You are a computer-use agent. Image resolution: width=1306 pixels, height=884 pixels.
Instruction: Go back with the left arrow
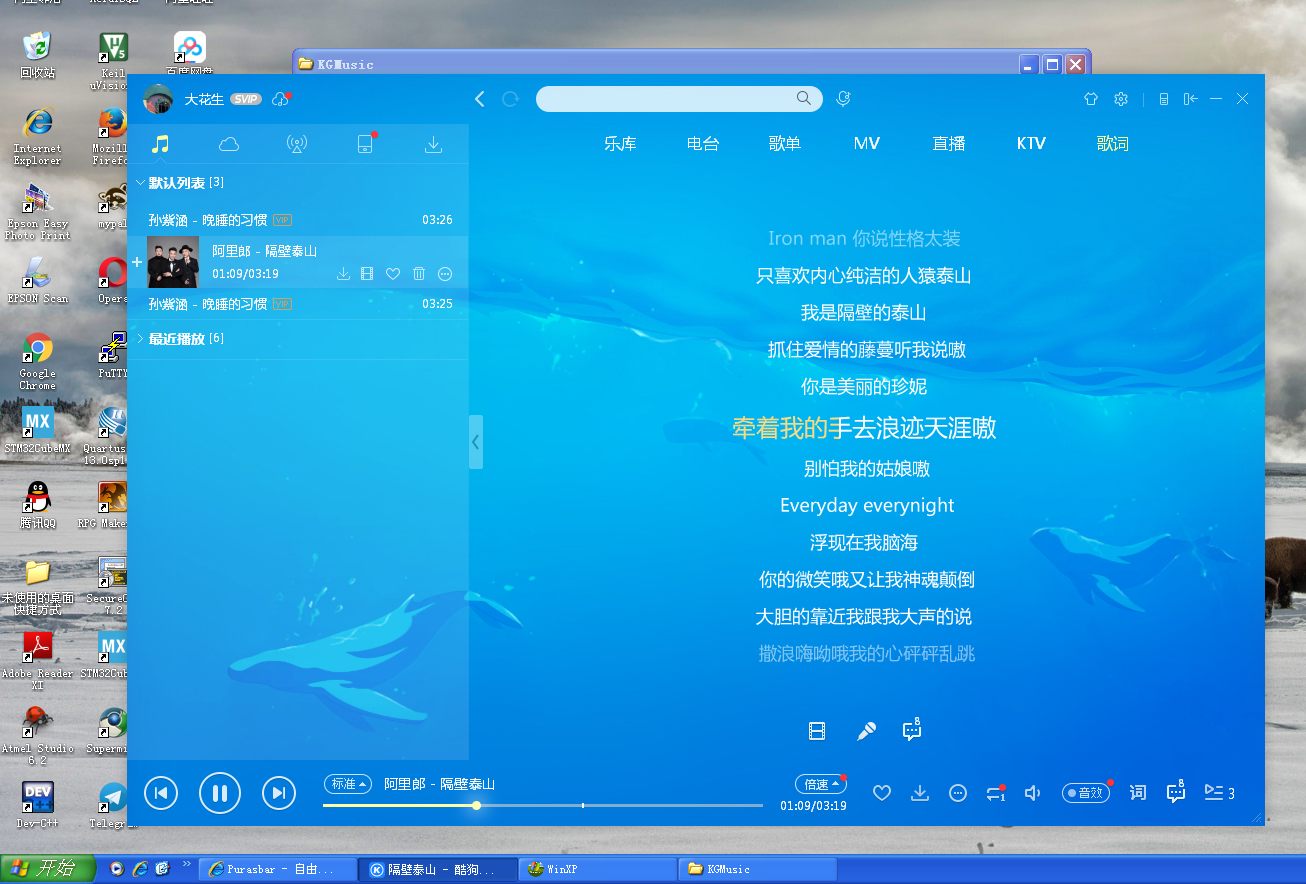[480, 99]
